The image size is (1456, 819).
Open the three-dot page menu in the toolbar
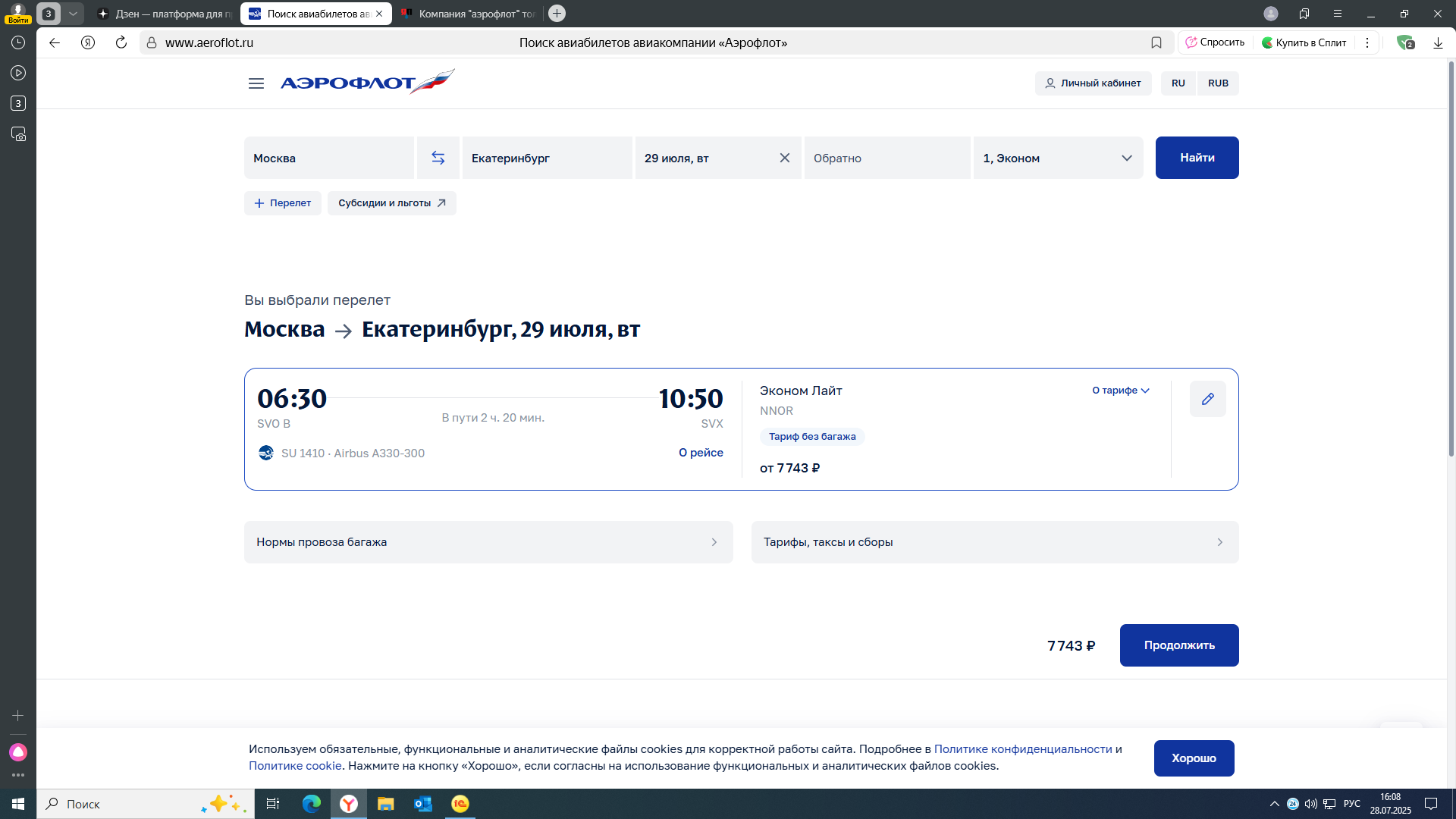[1367, 42]
